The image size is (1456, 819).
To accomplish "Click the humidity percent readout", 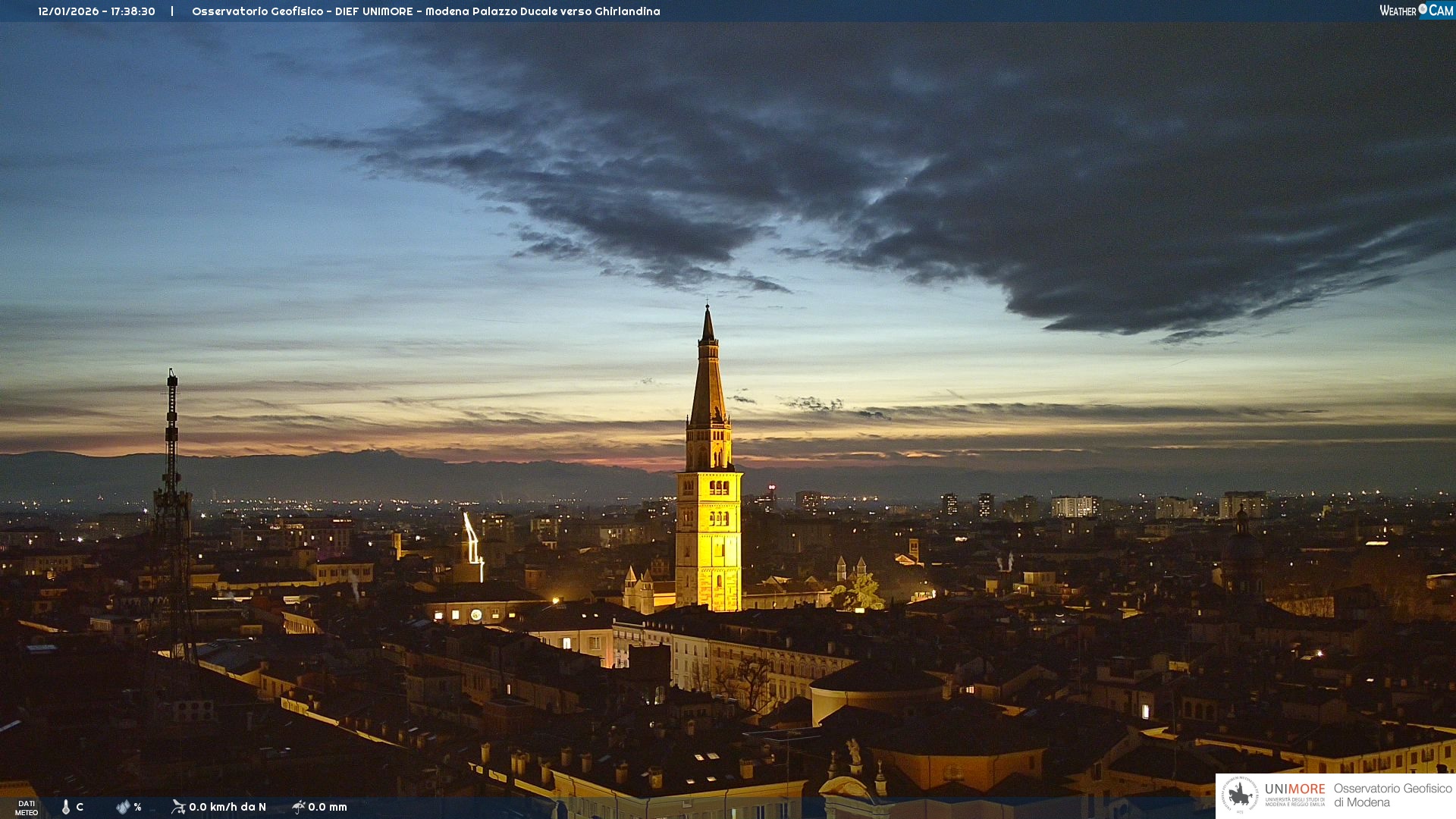I will click(x=137, y=807).
